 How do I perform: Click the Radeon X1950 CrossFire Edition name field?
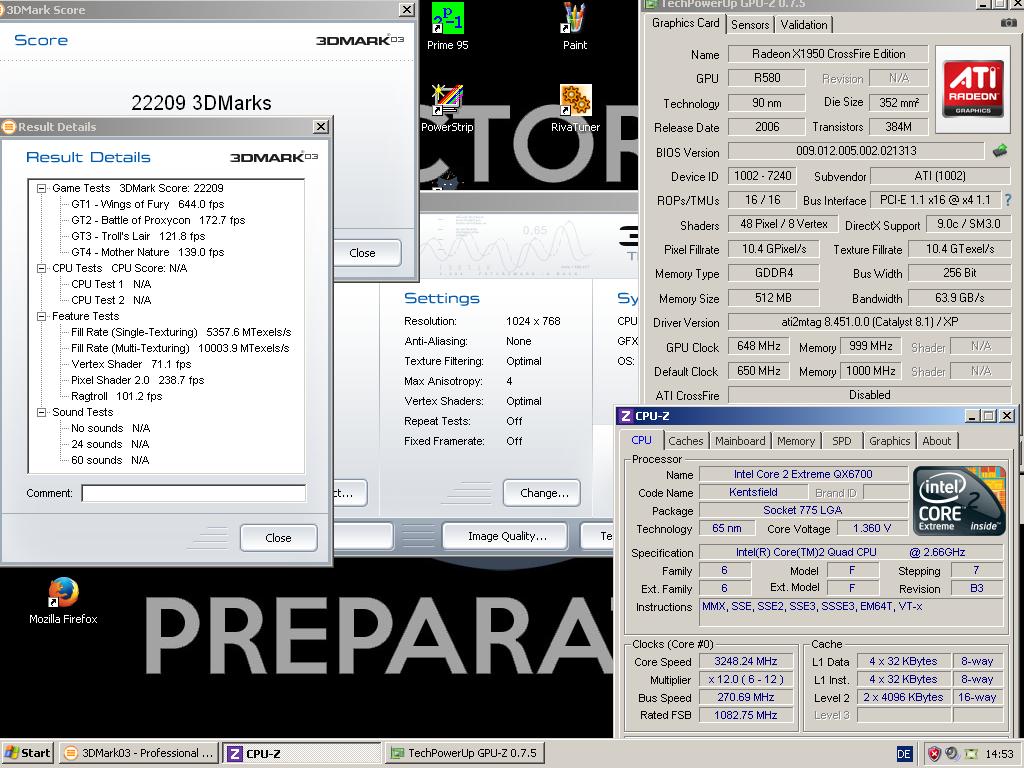(x=828, y=54)
